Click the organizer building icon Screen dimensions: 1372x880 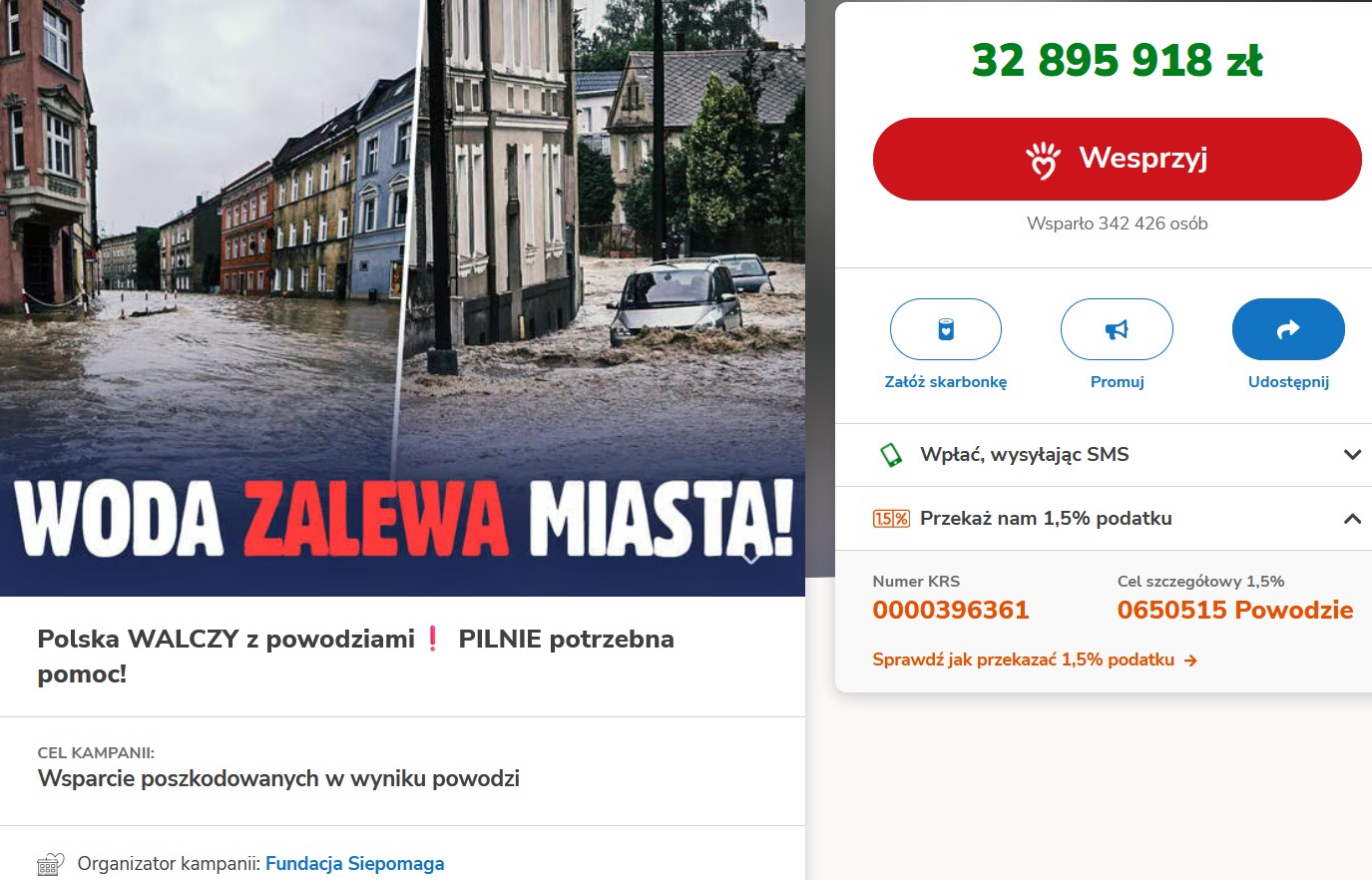(x=51, y=864)
